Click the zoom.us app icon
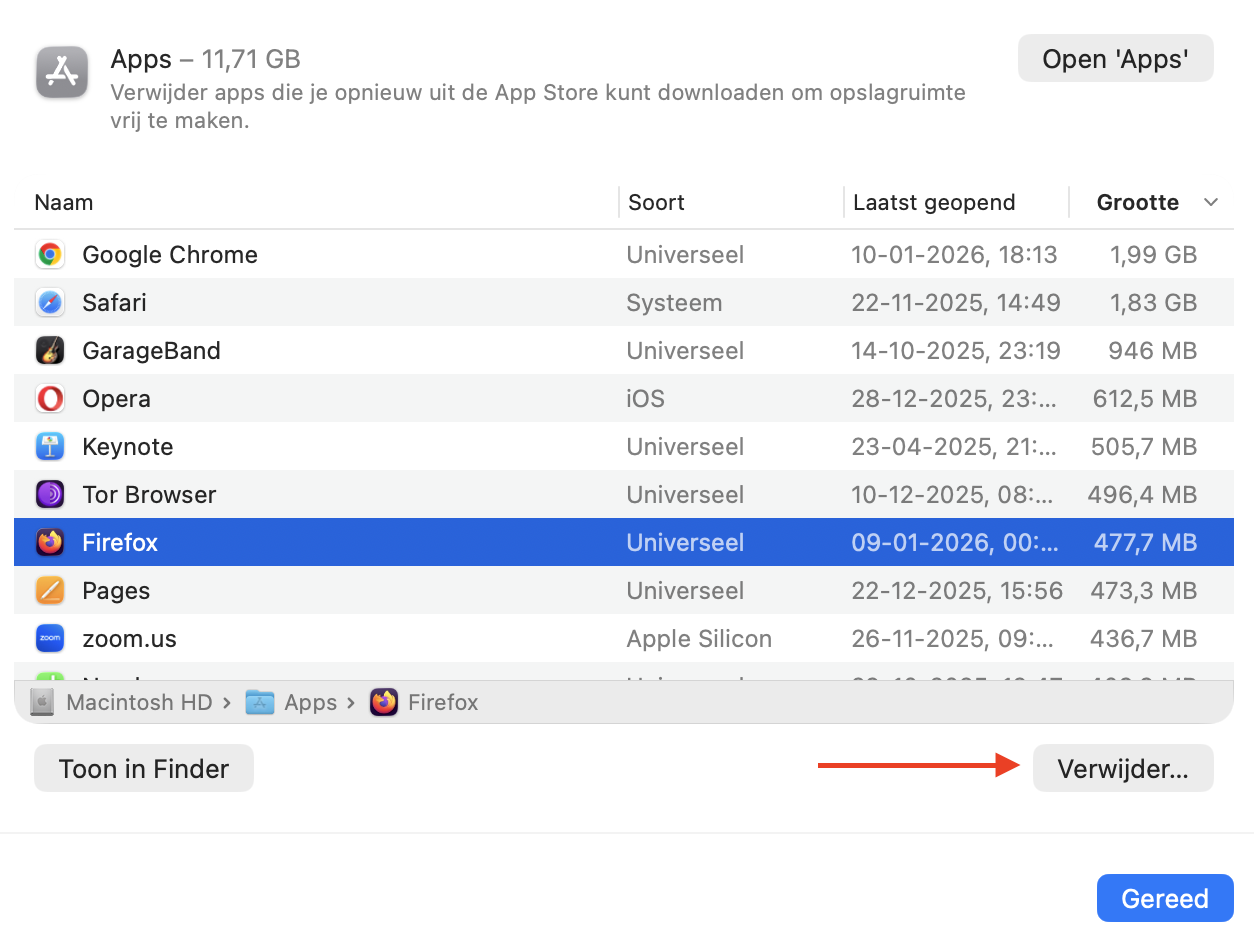This screenshot has height=934, width=1254. [x=49, y=638]
